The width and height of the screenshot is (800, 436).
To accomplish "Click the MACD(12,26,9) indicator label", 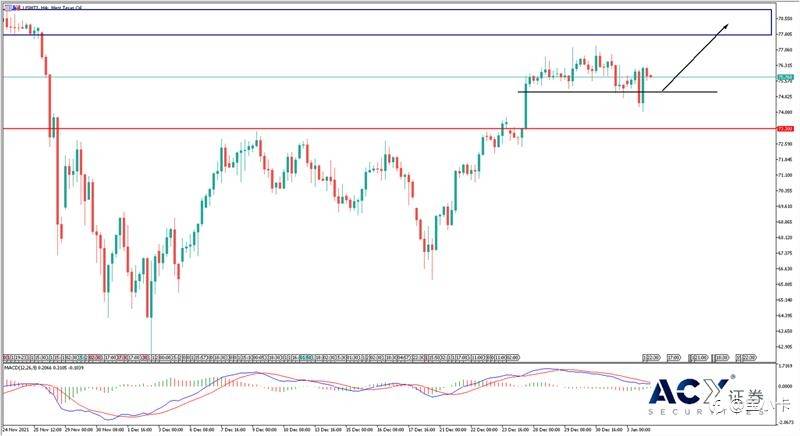I will tap(44, 367).
